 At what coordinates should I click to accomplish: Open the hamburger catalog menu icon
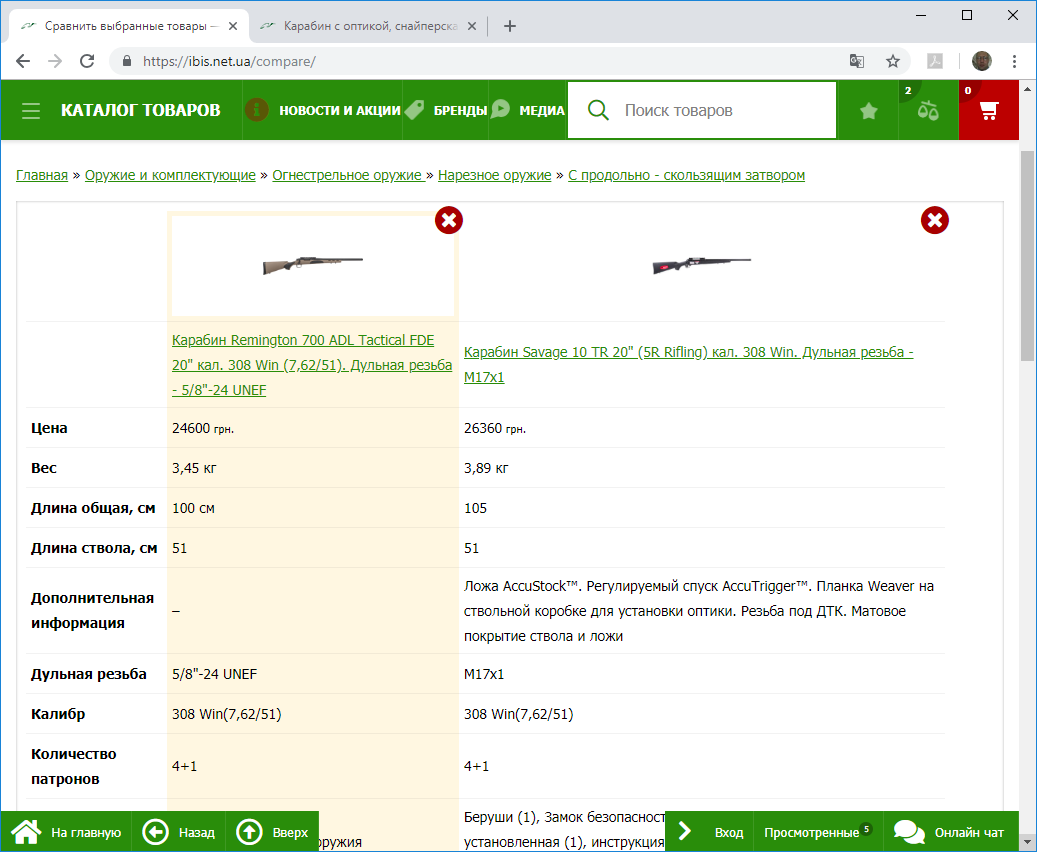[x=31, y=110]
